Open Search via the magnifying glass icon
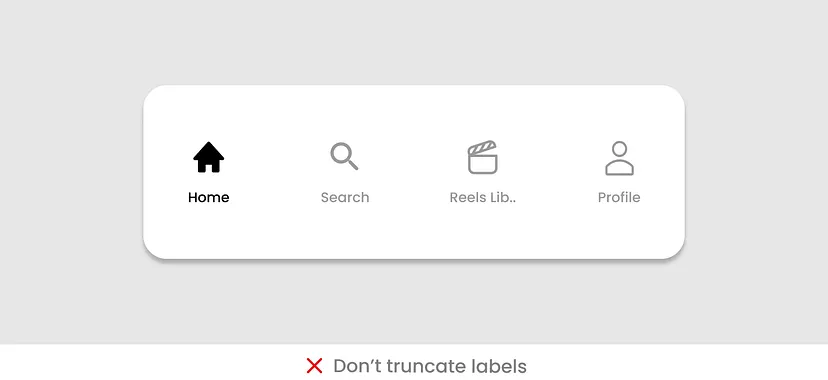The image size is (828, 380). click(x=344, y=156)
